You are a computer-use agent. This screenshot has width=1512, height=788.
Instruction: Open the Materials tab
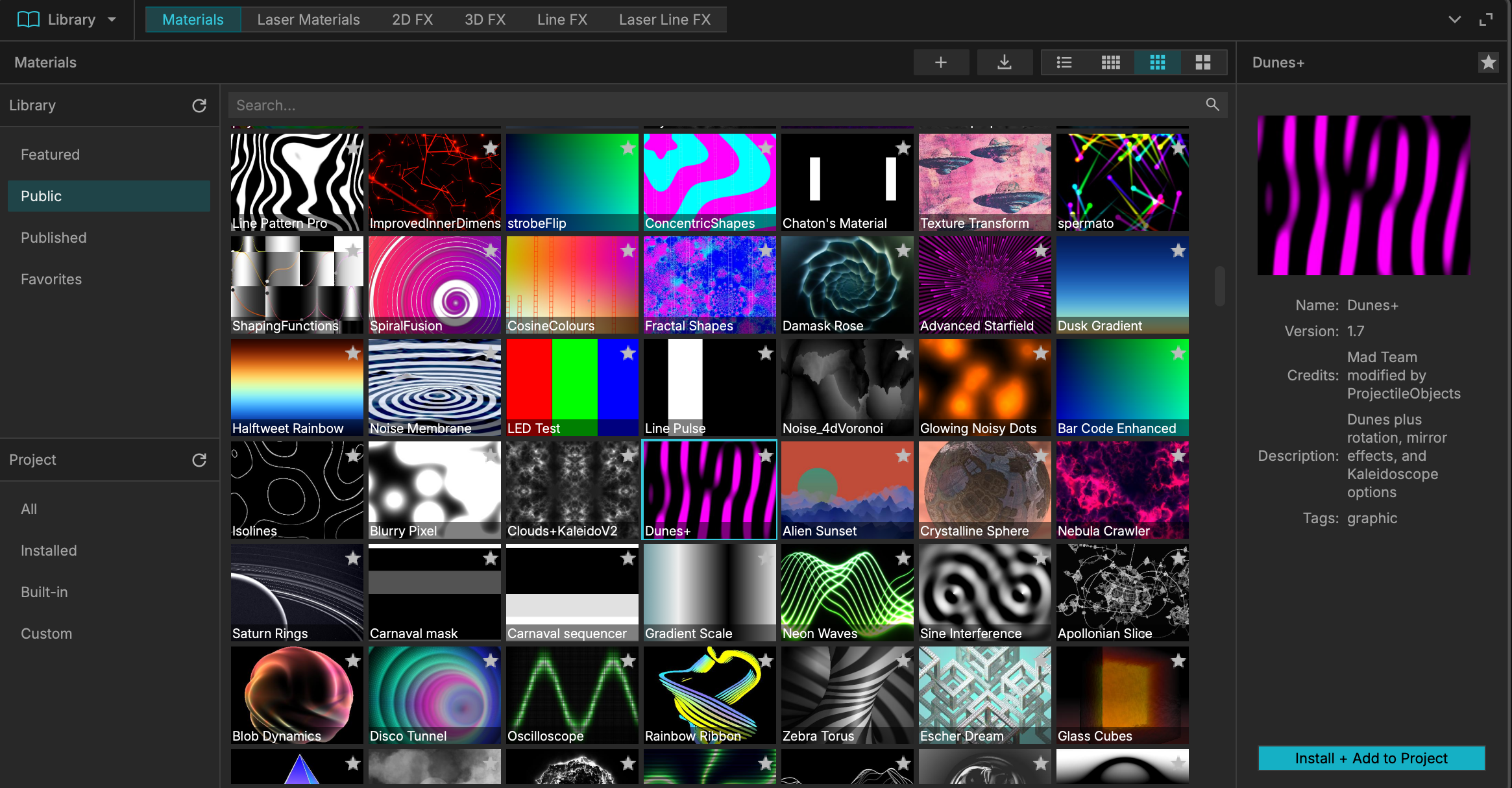(193, 19)
